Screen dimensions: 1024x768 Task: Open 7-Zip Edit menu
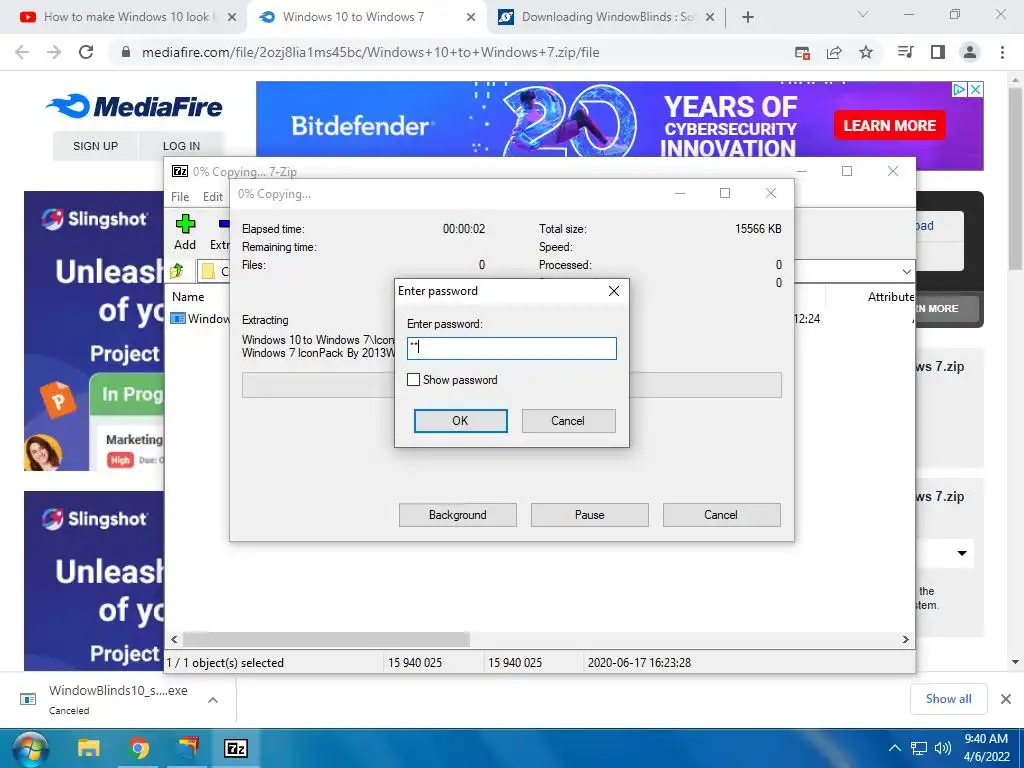(x=213, y=197)
